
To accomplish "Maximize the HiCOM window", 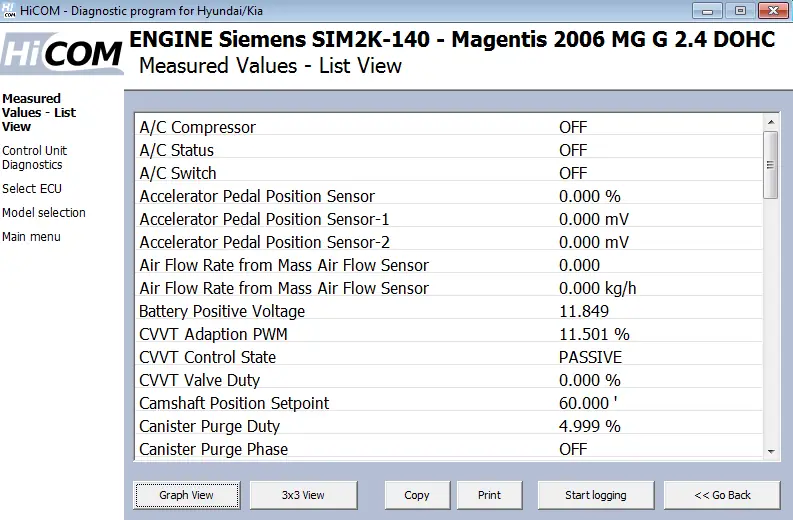I will pos(740,11).
